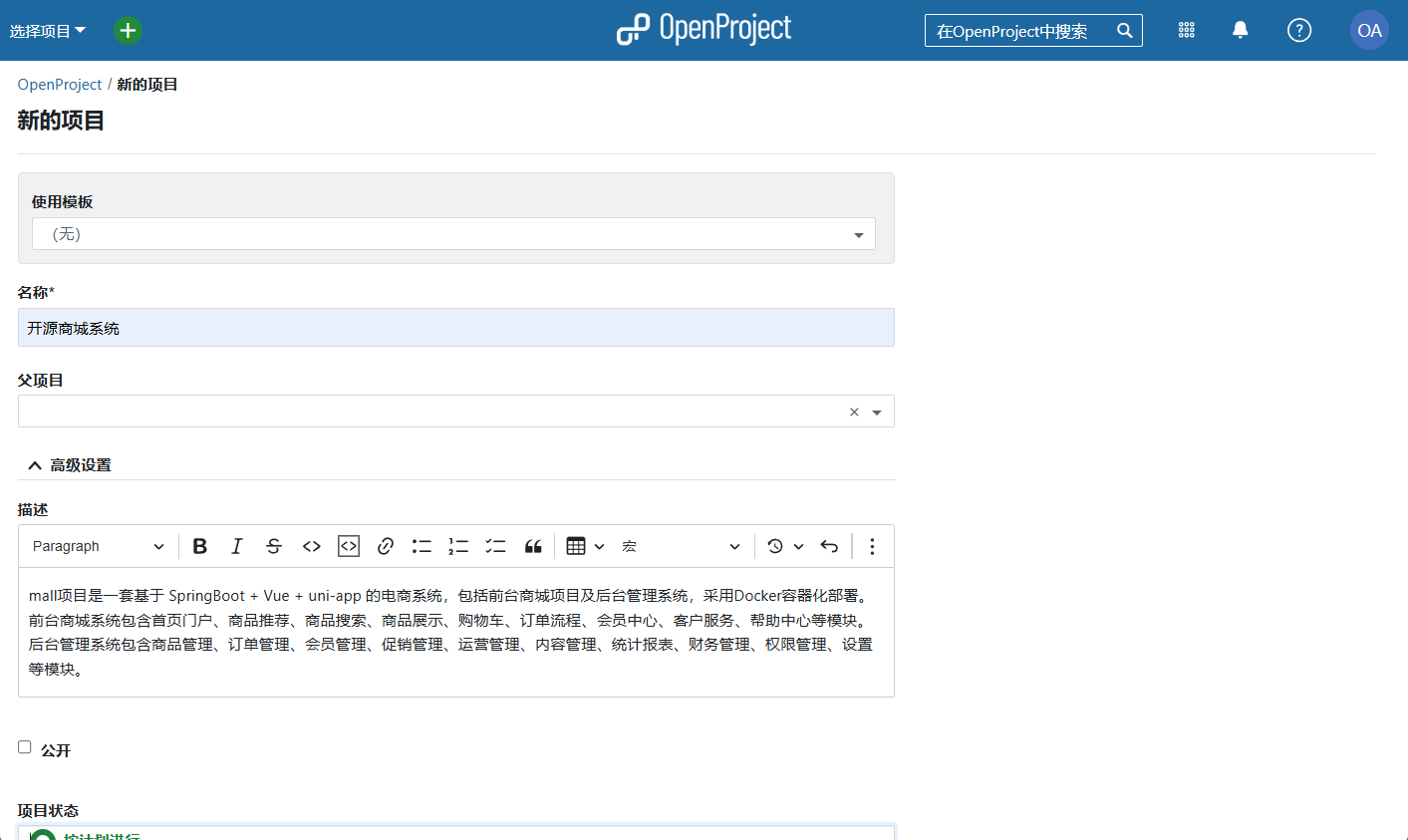Go to OpenProject breadcrumb link

(x=60, y=85)
